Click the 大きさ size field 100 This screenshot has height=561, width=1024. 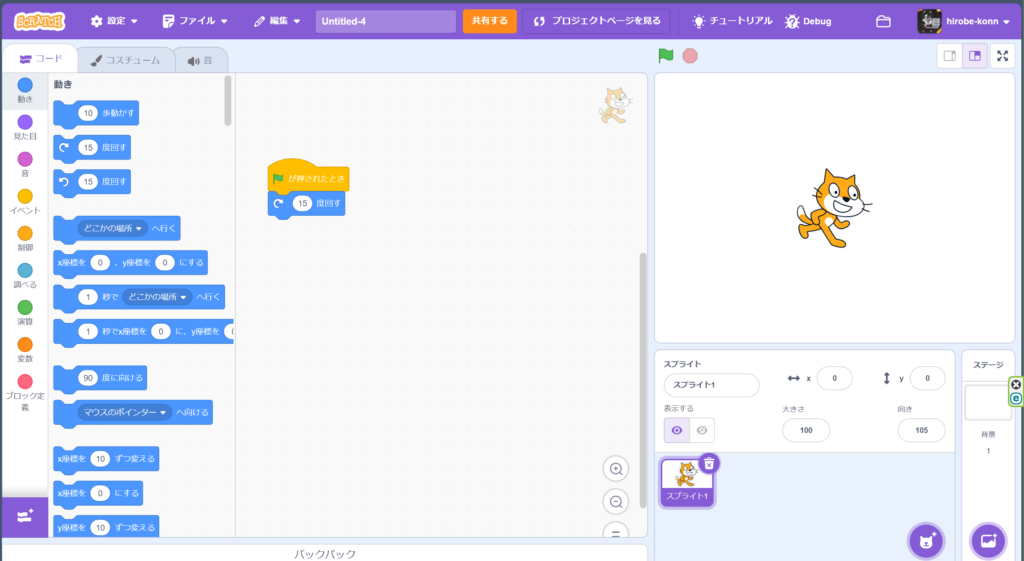point(806,430)
